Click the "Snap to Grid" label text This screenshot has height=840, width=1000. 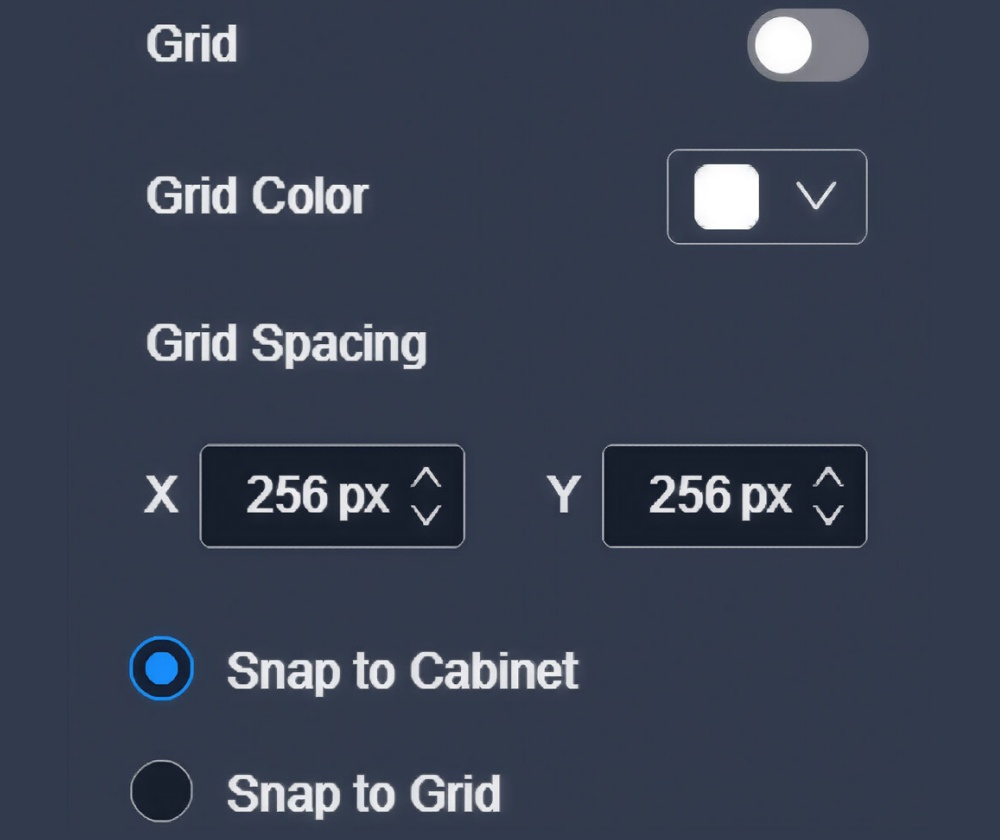click(363, 794)
